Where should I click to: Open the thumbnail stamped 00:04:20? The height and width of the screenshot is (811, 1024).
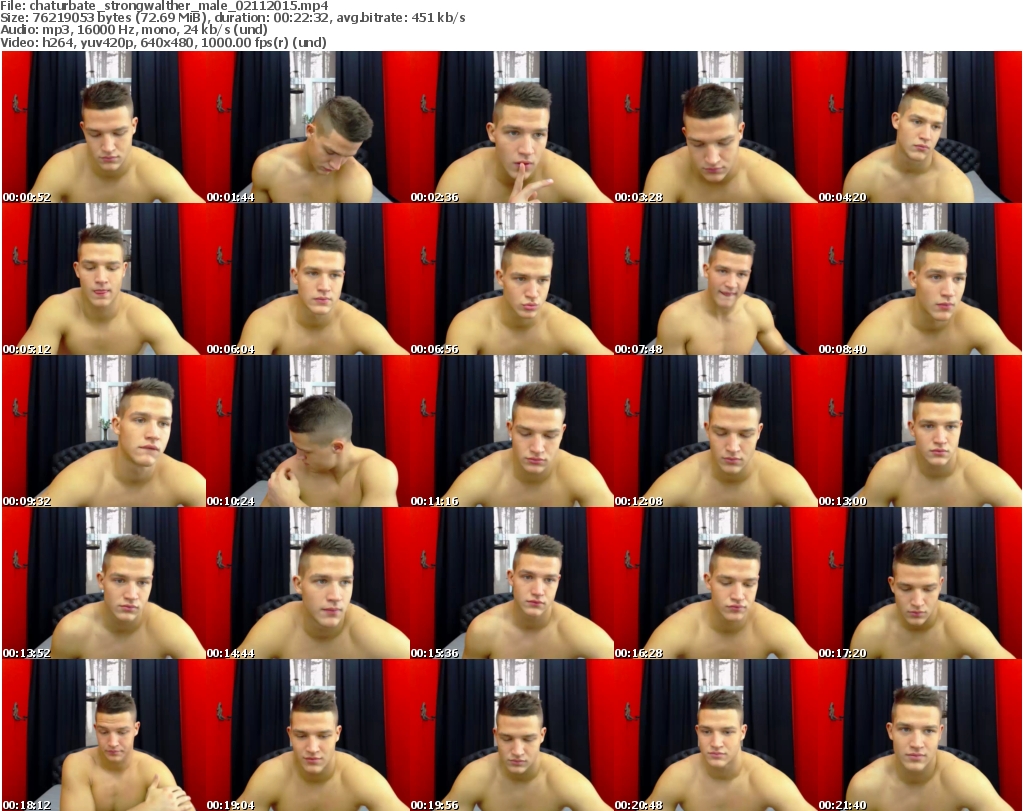(x=920, y=127)
